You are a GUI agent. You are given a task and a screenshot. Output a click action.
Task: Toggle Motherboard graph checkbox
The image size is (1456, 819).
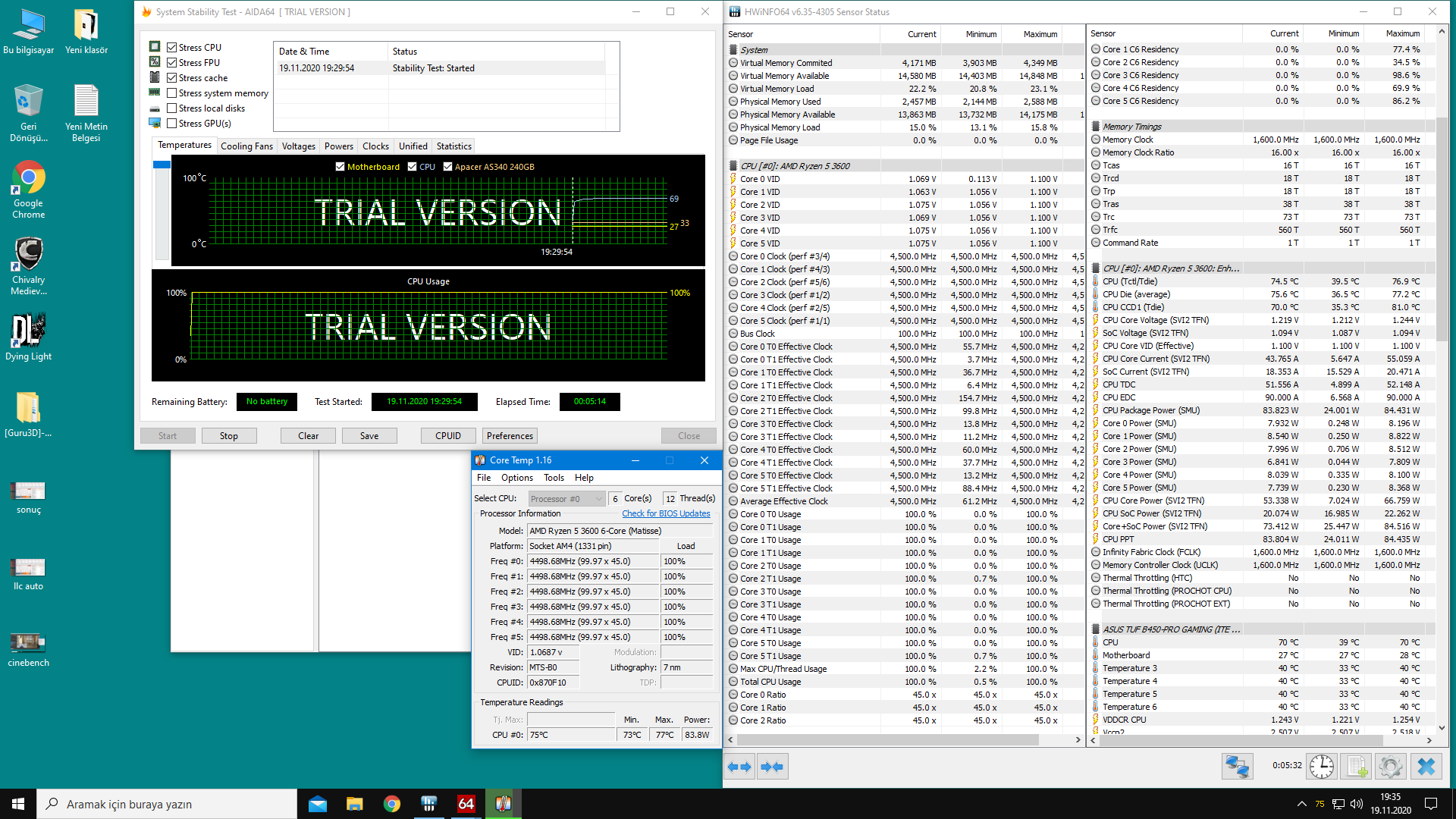coord(340,167)
